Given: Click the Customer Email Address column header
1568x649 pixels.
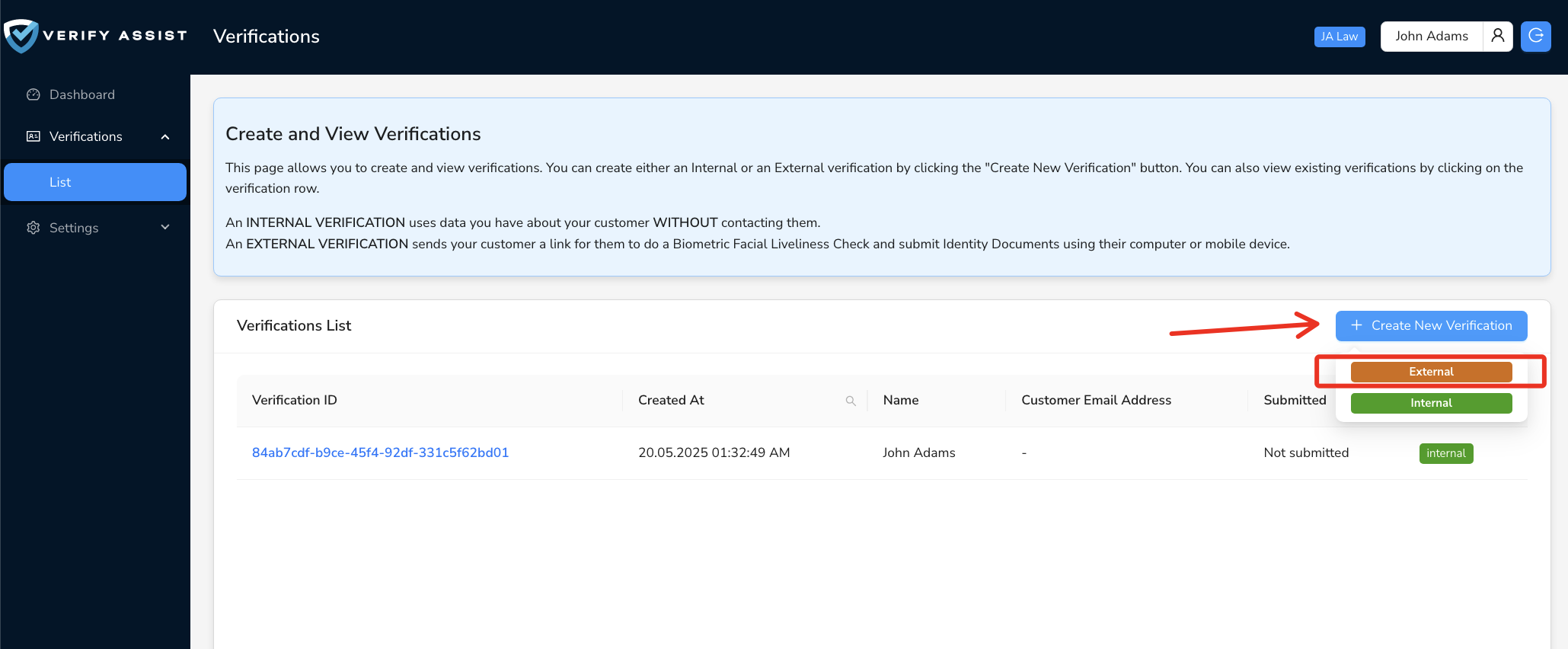Looking at the screenshot, I should 1096,400.
